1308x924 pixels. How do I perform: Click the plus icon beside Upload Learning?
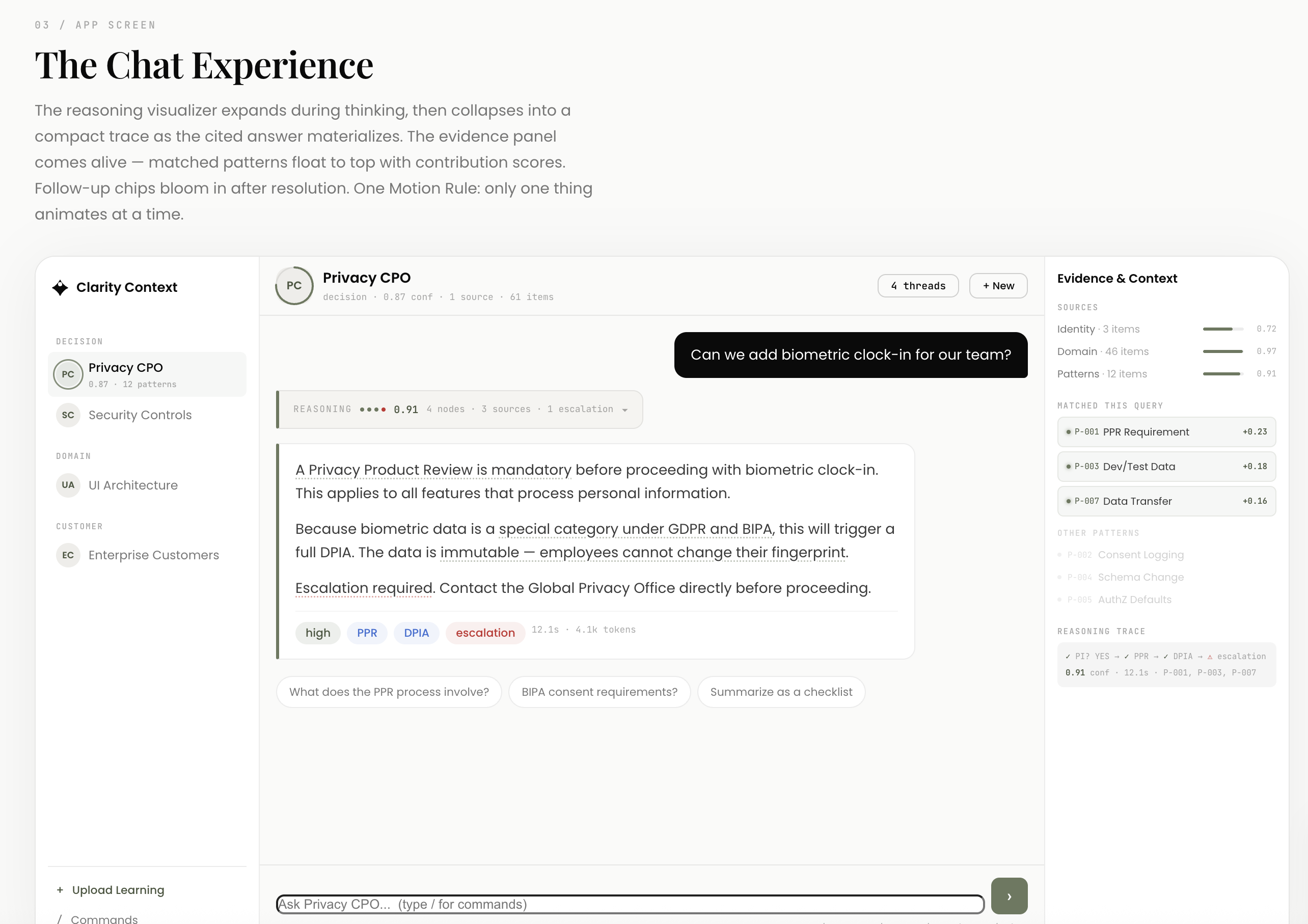(x=60, y=890)
